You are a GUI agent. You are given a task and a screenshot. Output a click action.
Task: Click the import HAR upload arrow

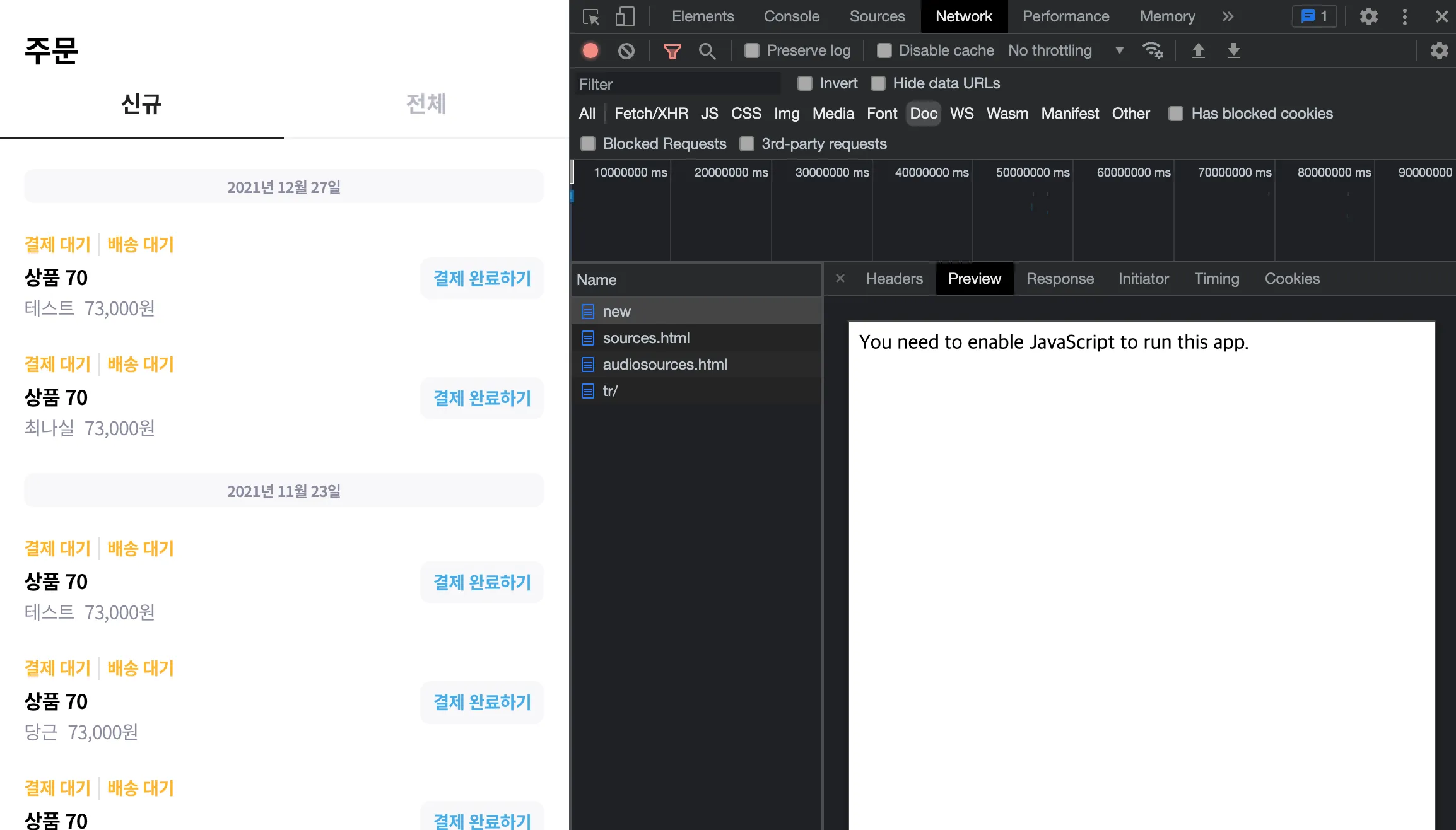(1199, 50)
